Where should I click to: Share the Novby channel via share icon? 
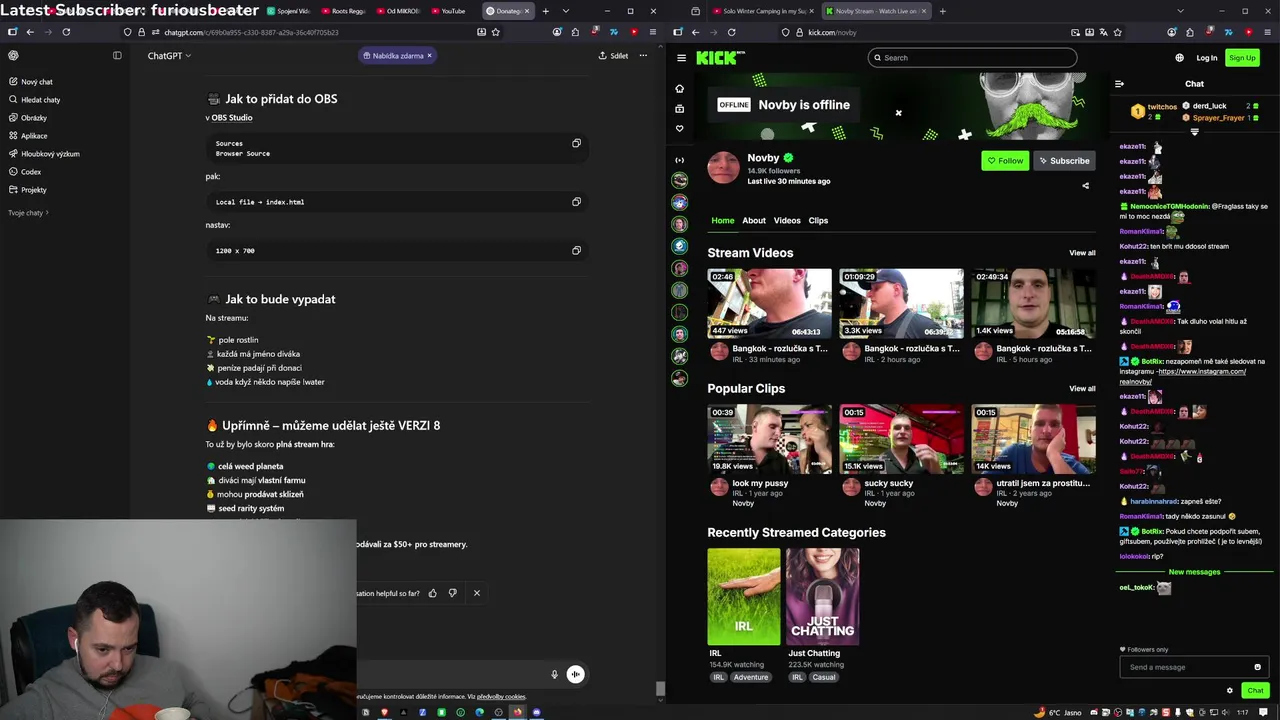(1085, 186)
